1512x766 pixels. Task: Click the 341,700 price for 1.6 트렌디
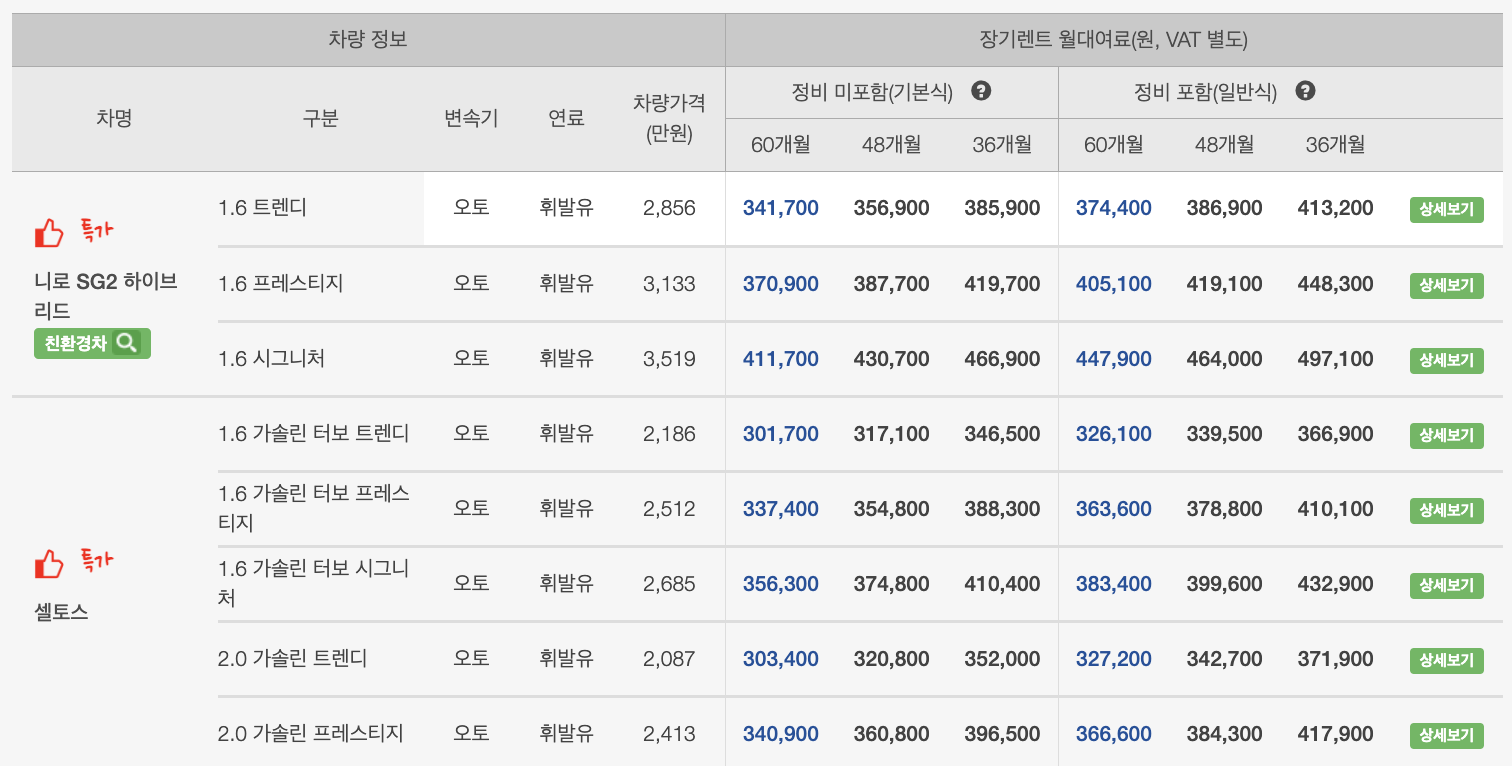coord(780,208)
